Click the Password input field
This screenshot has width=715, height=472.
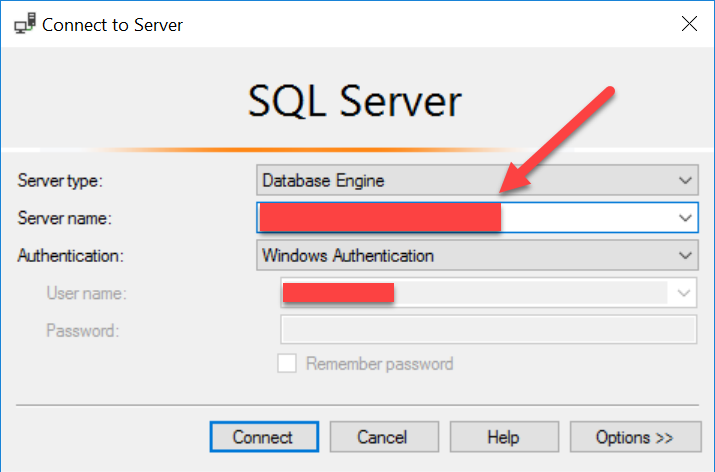coord(488,329)
